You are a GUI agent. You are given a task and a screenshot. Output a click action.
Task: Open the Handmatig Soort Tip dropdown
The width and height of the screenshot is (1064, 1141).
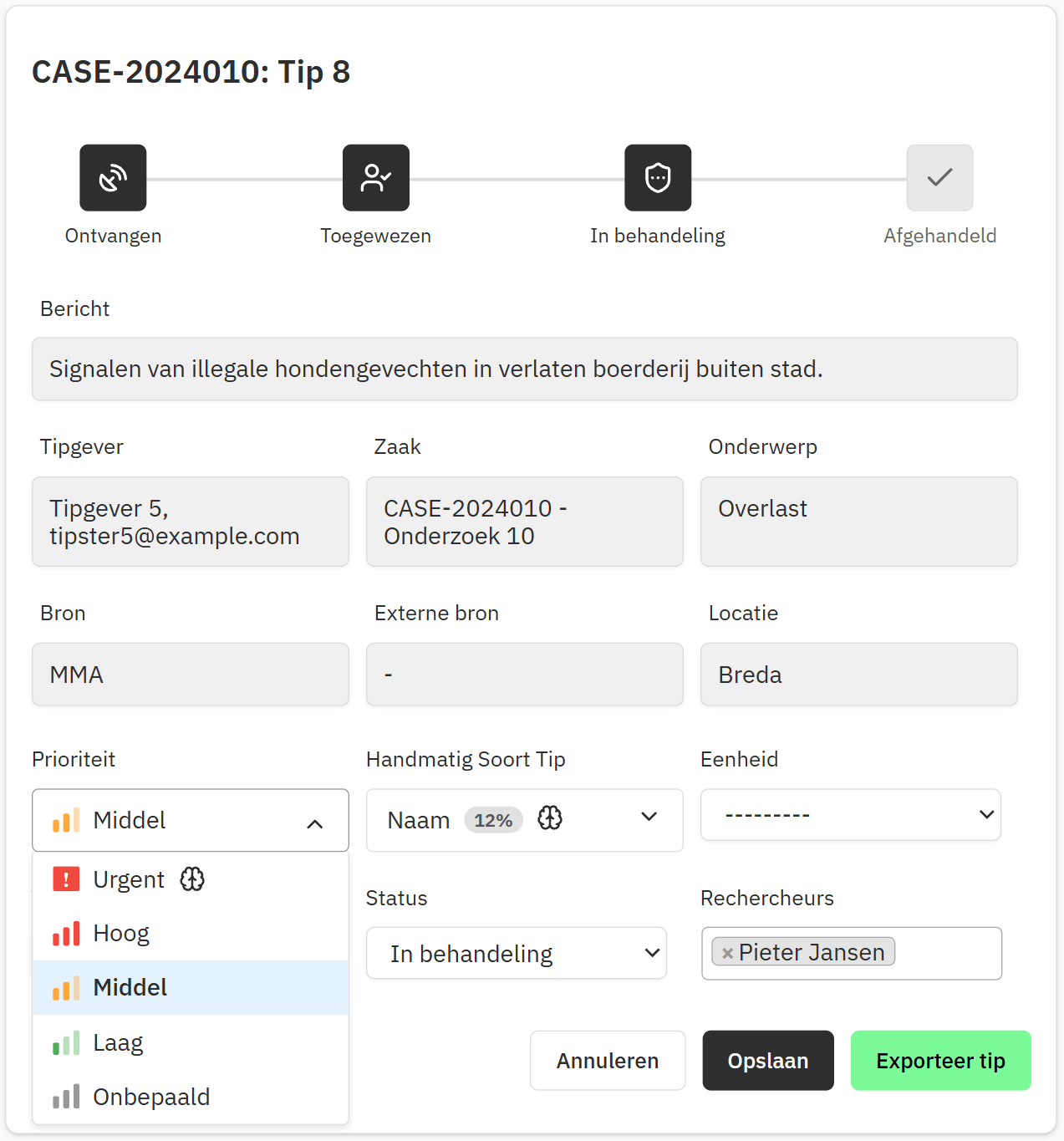pyautogui.click(x=649, y=818)
